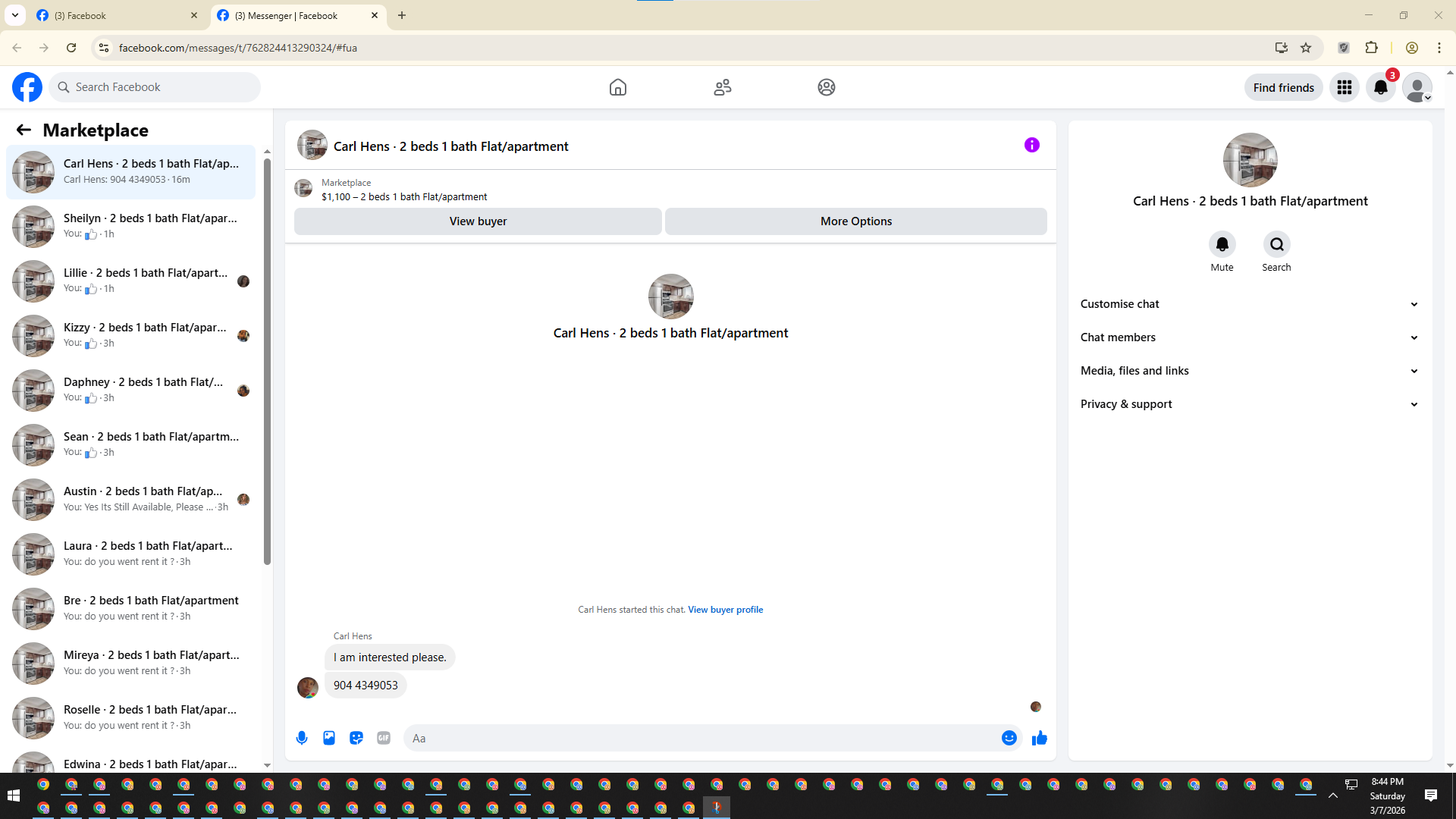Expand Privacy & support section
1456x819 pixels.
point(1250,404)
